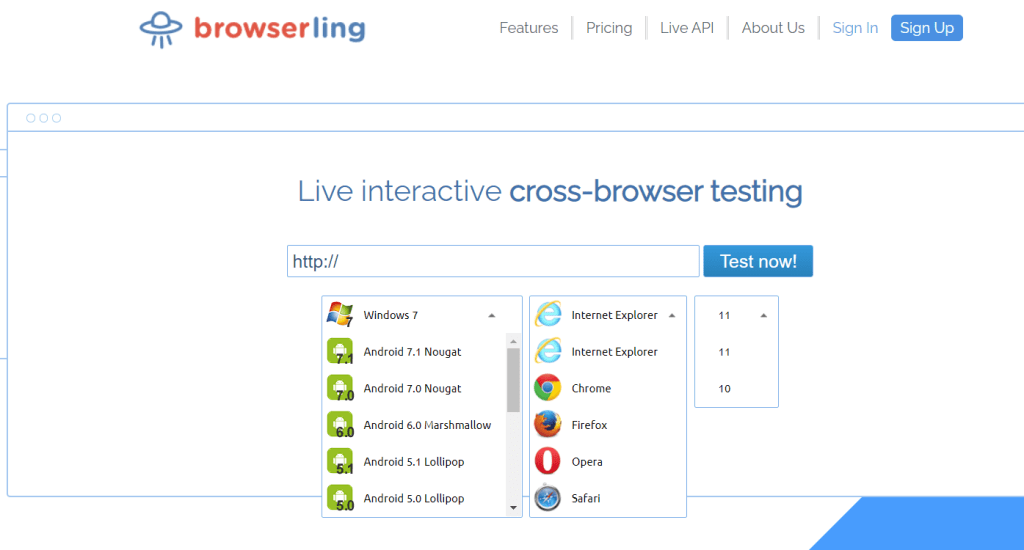Toggle the version 11 dropdown arrow
The height and width of the screenshot is (550, 1024).
coord(764,315)
